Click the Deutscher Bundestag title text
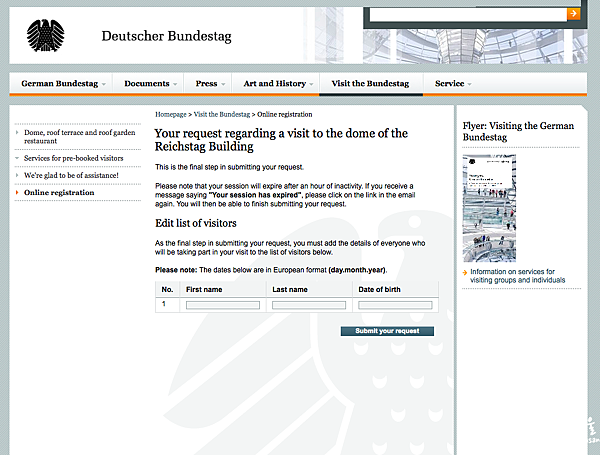This screenshot has width=600, height=455. coord(166,36)
